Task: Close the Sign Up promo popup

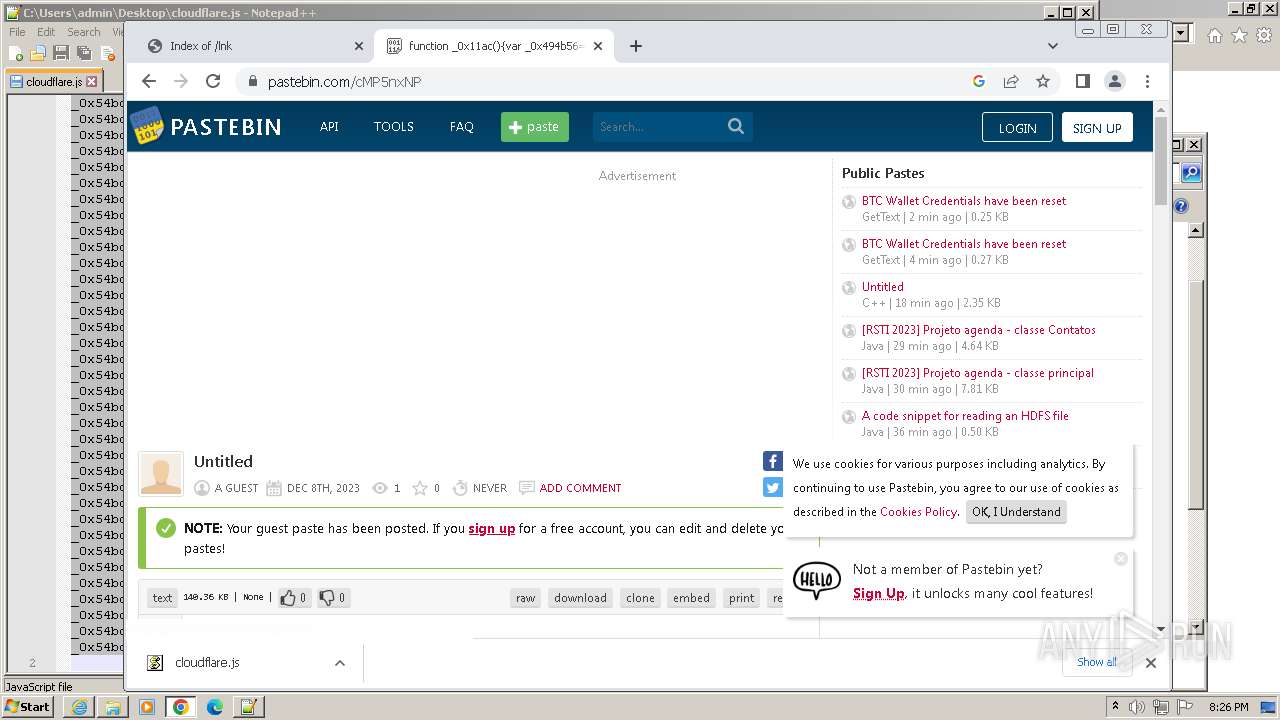Action: pos(1121,558)
